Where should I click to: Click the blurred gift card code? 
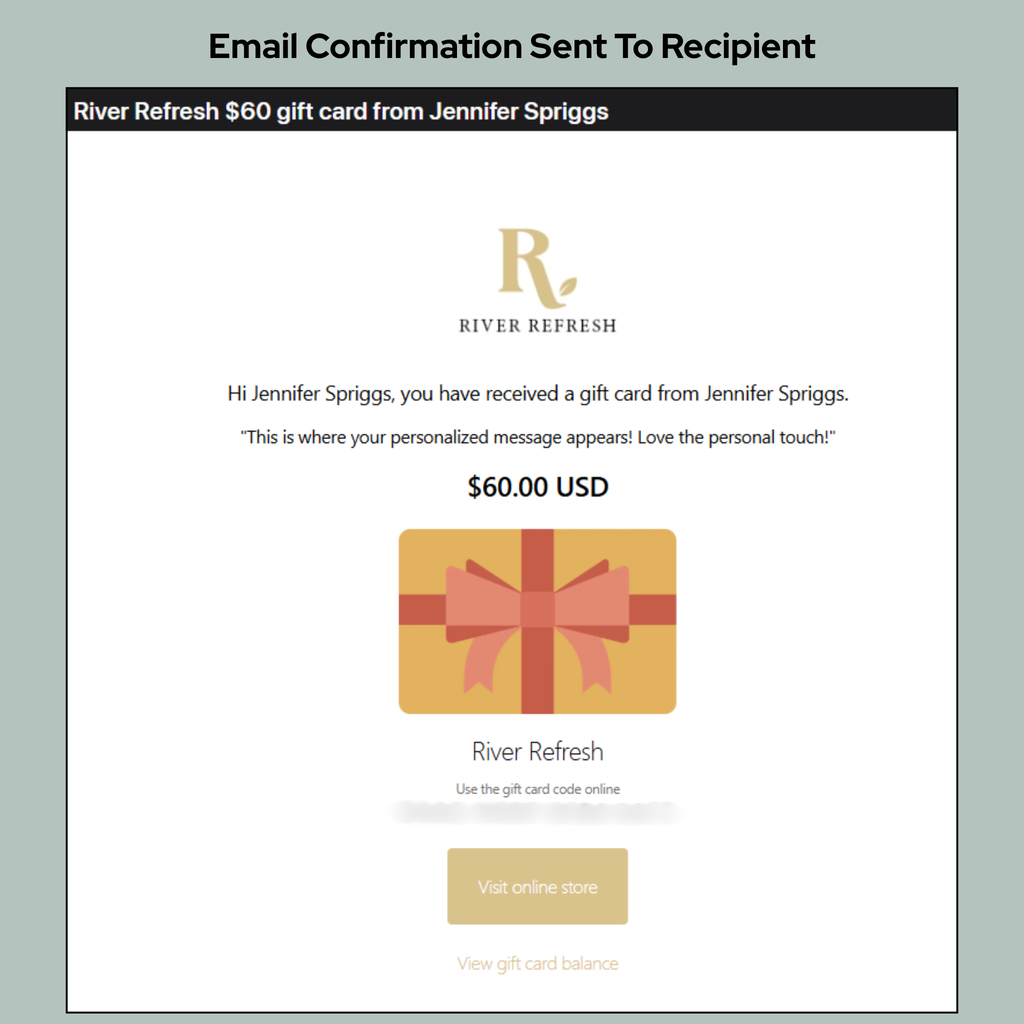click(x=537, y=810)
